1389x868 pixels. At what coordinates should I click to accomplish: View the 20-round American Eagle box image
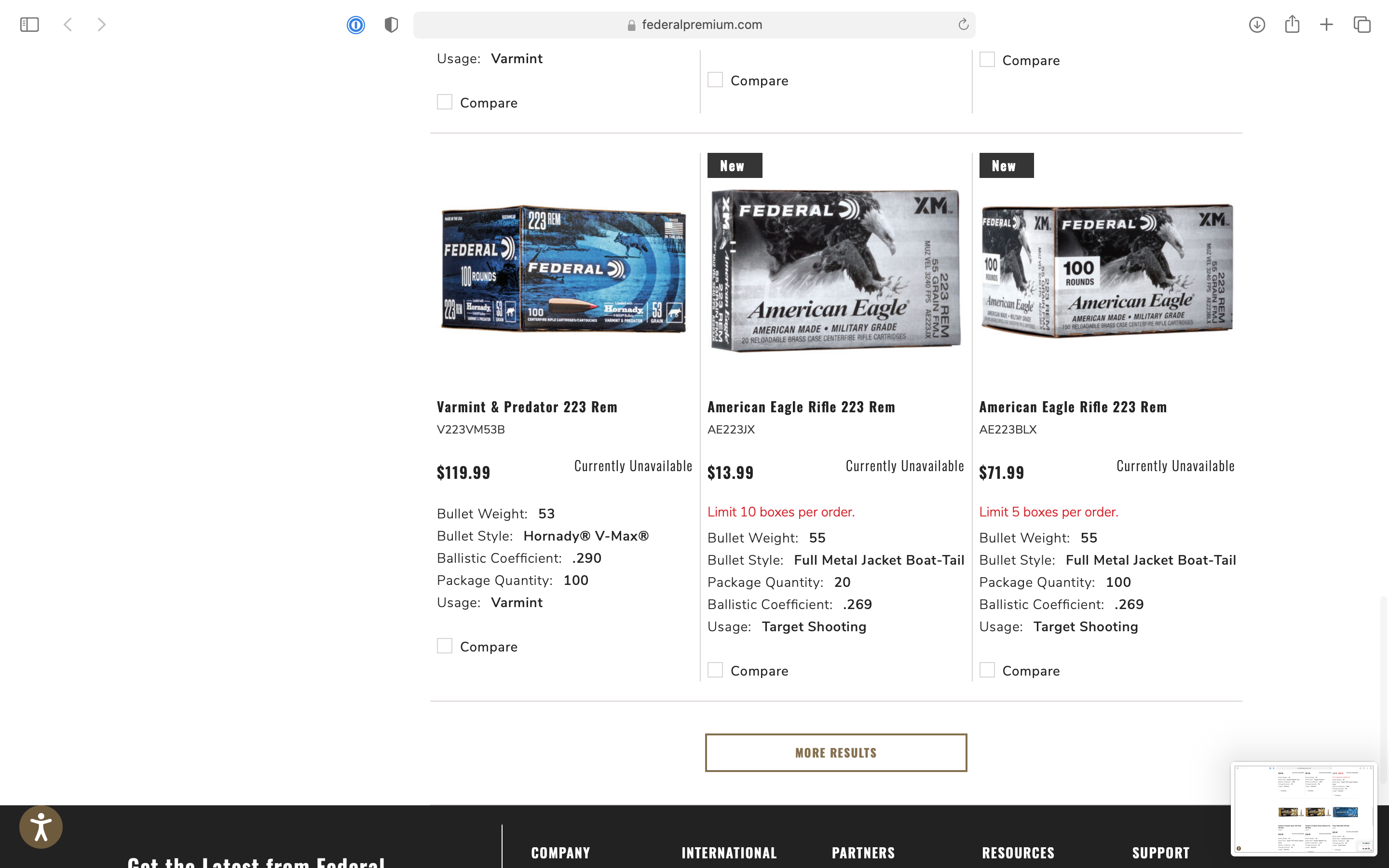point(836,270)
